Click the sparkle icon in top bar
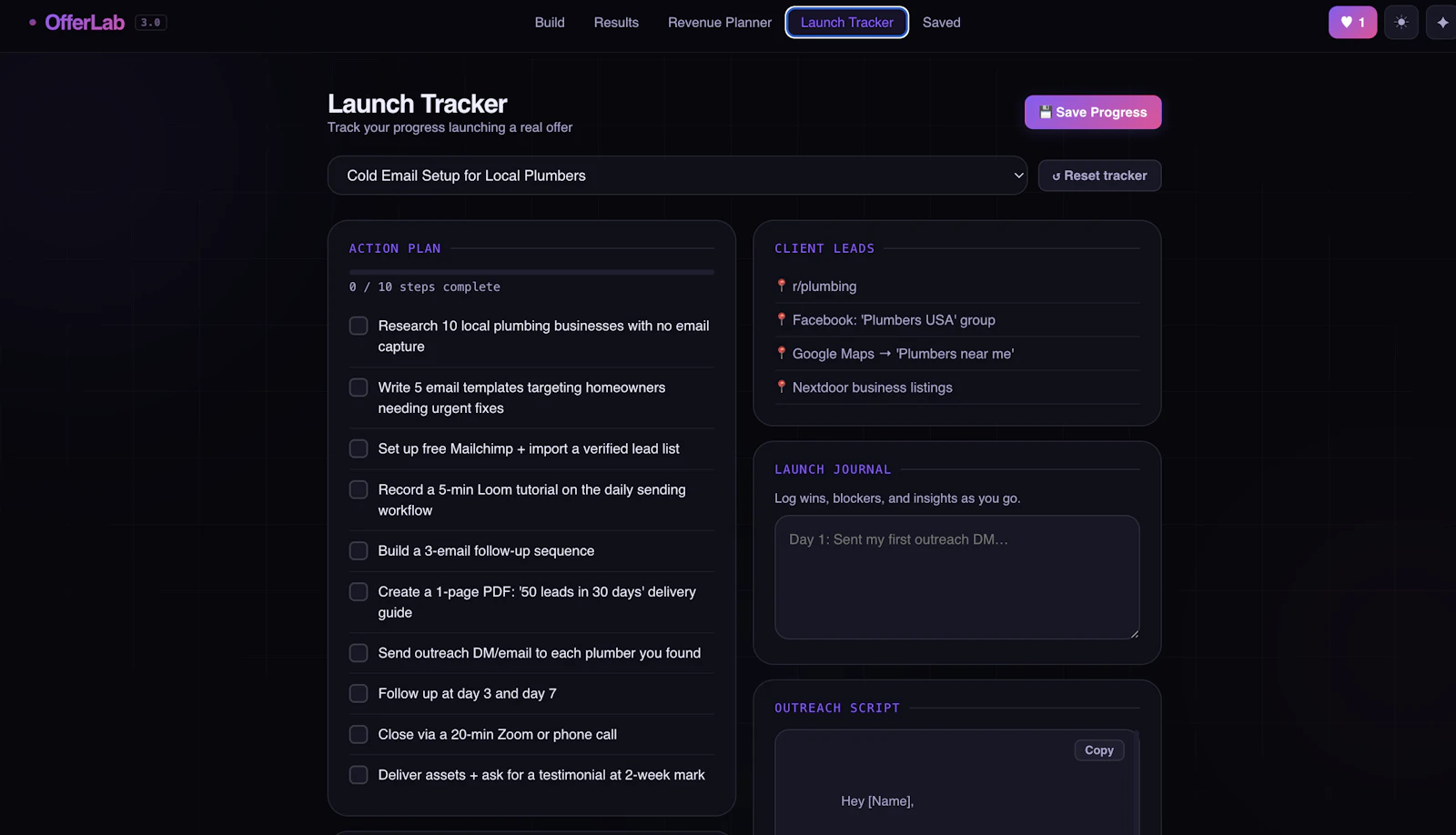Screen dimensions: 1456x835 [1442, 23]
